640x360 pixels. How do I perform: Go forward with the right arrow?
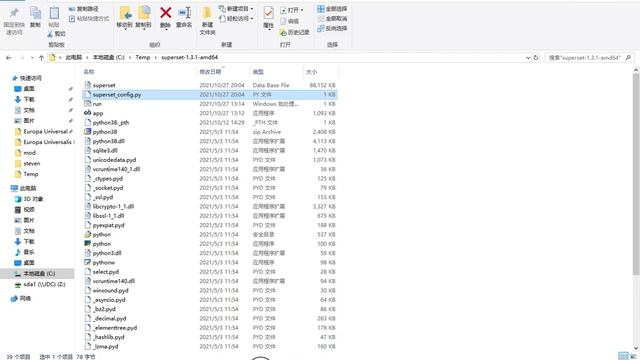pos(22,58)
